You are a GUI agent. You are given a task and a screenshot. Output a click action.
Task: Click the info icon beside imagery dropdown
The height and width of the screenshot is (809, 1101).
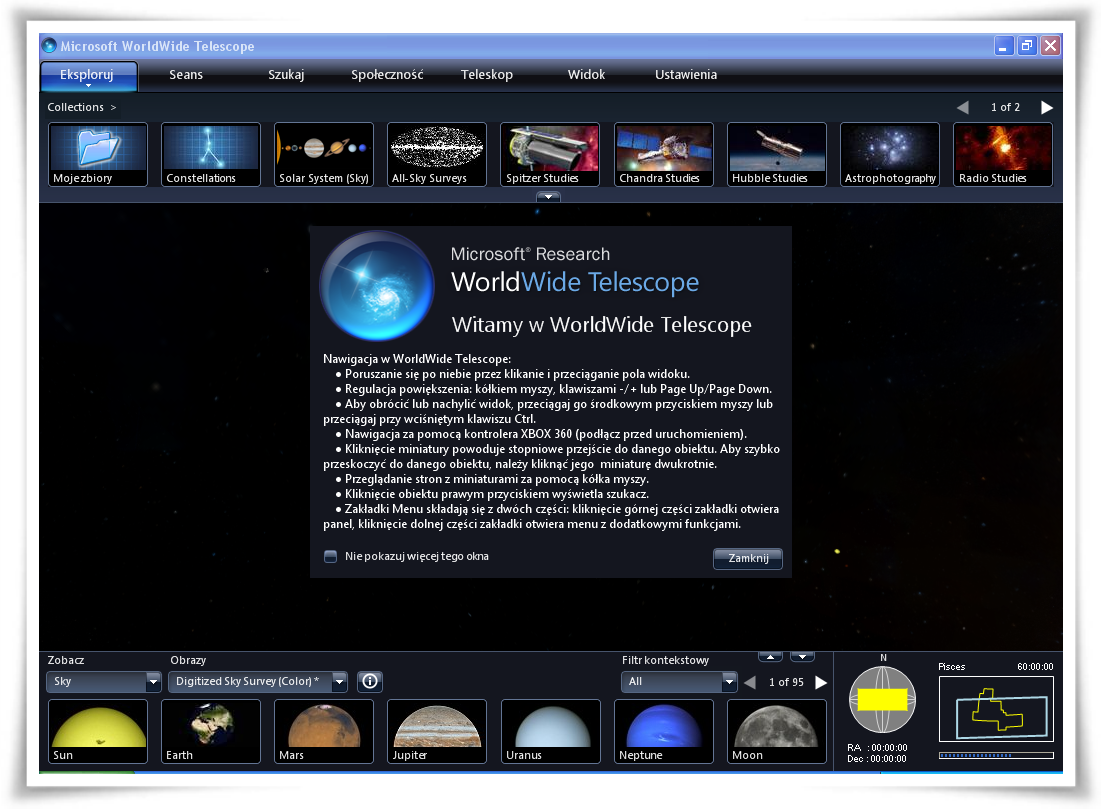coord(370,682)
